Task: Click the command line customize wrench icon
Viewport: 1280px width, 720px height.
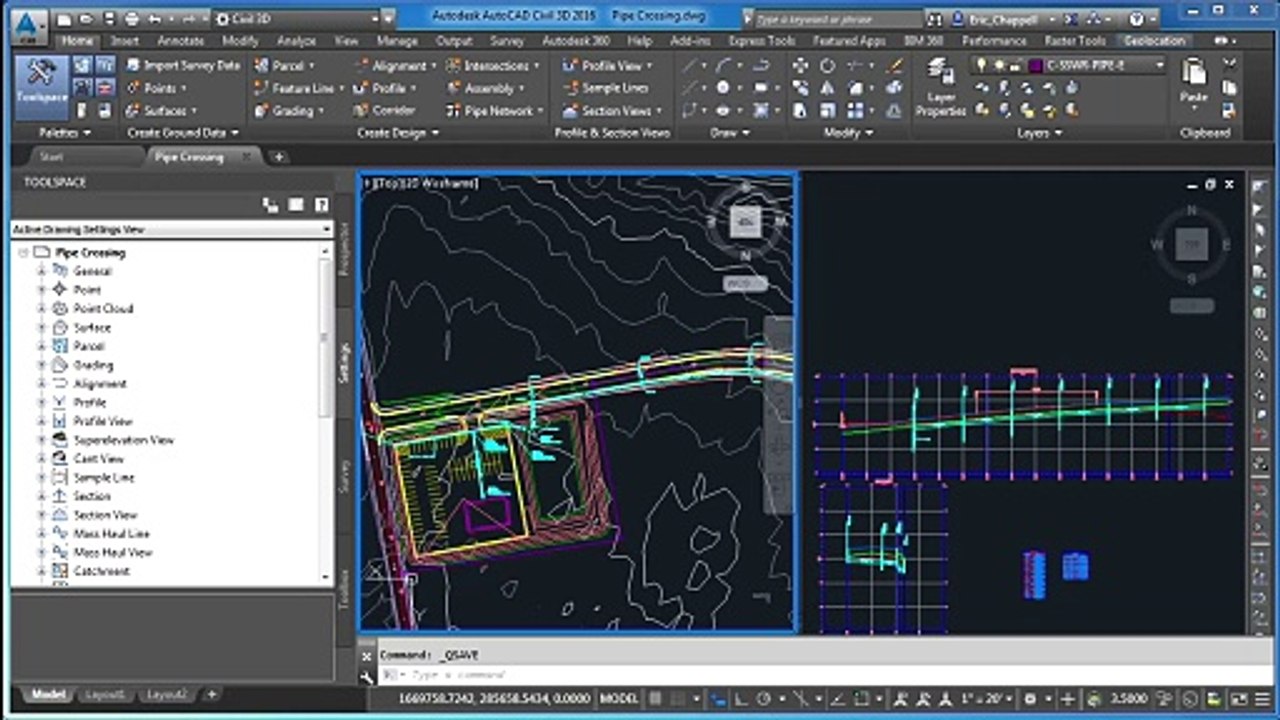Action: click(x=367, y=676)
